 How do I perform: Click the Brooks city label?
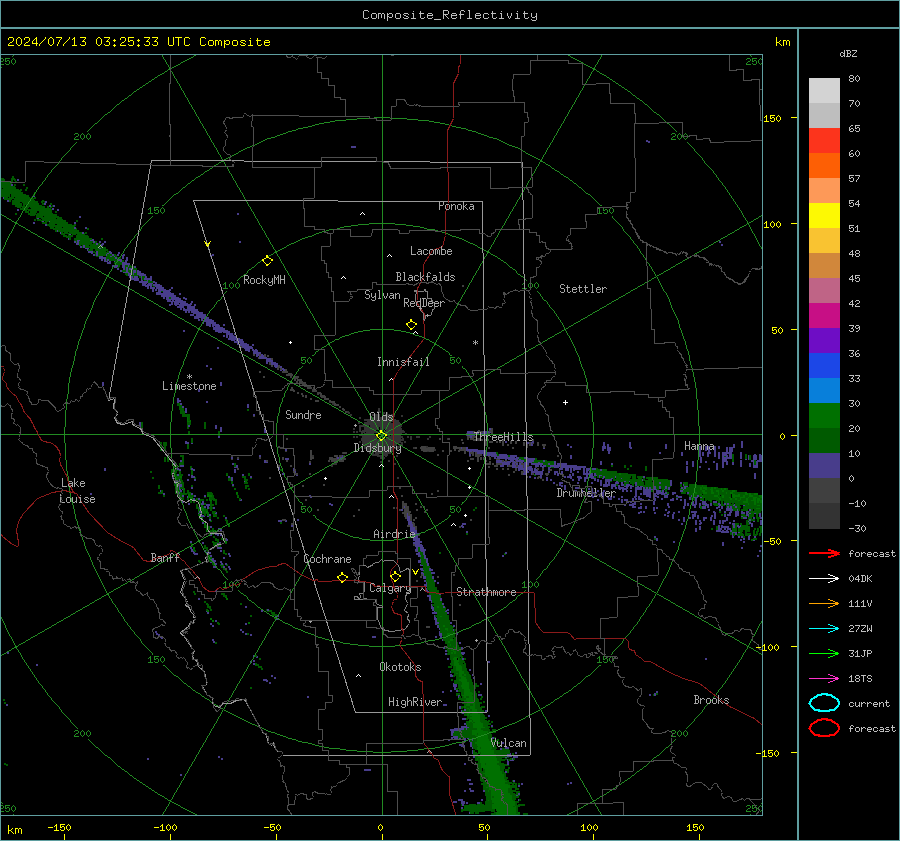pyautogui.click(x=711, y=700)
